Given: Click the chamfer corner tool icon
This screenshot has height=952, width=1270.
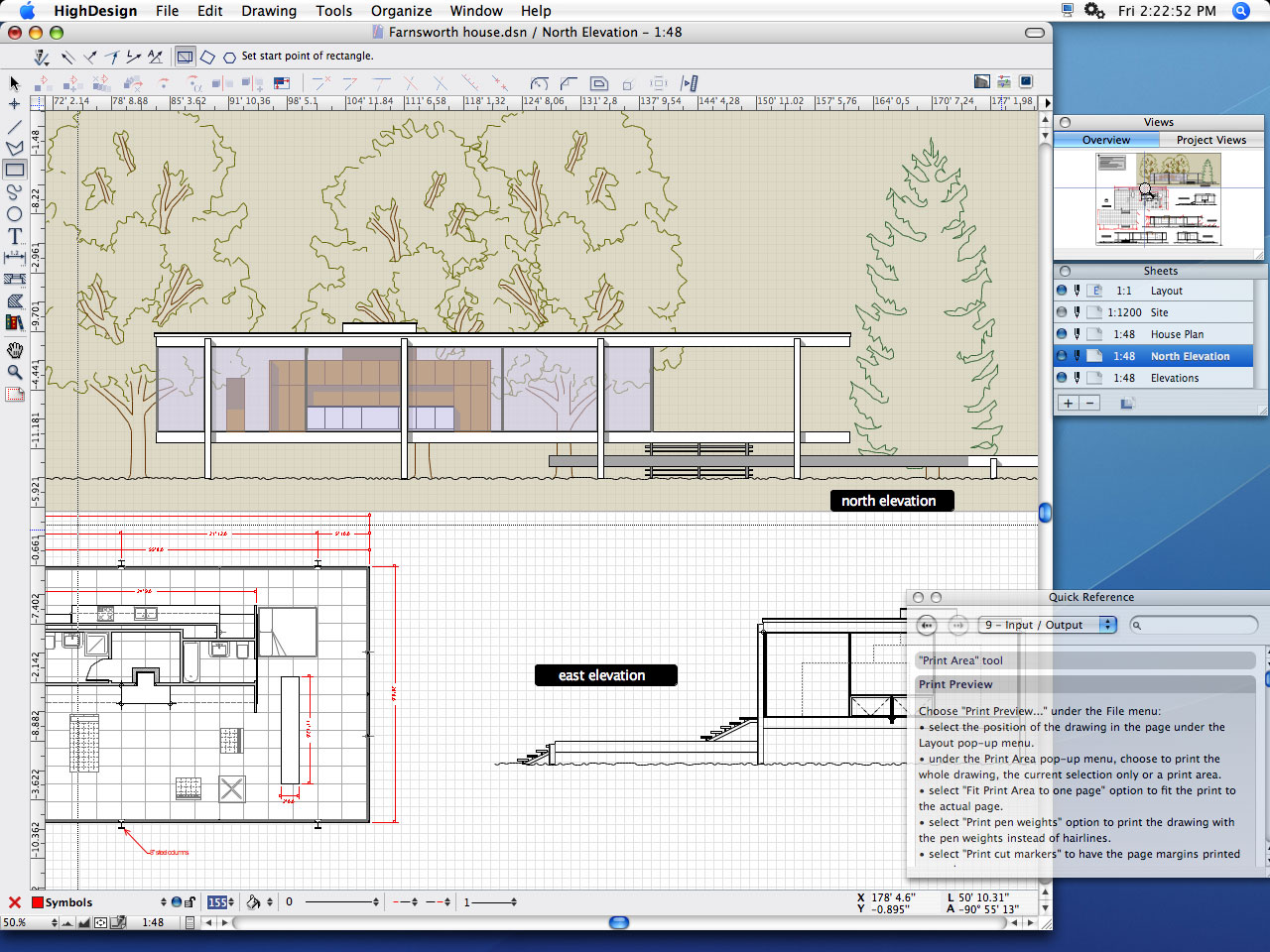Looking at the screenshot, I should (x=569, y=83).
